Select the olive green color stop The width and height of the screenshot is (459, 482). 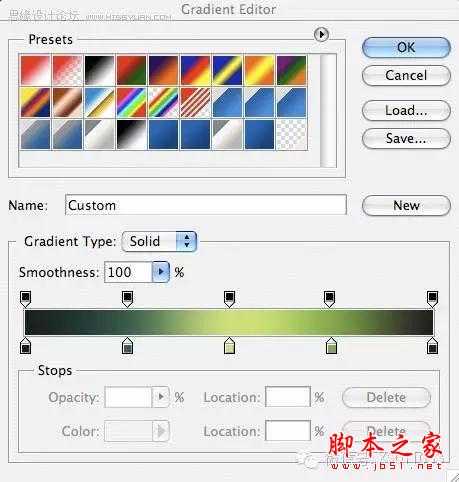point(331,346)
